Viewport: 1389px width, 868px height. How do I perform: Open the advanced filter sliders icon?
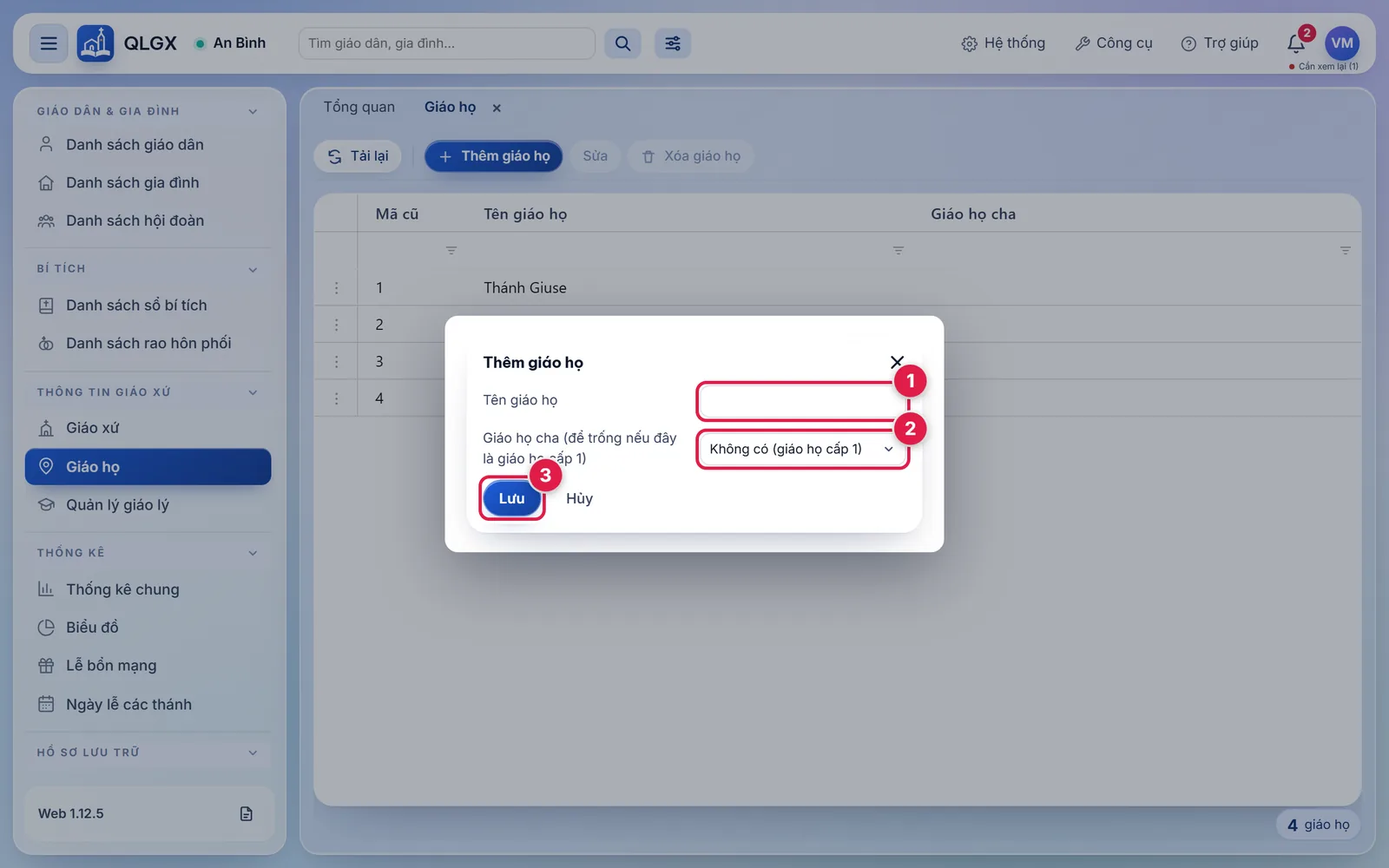673,43
